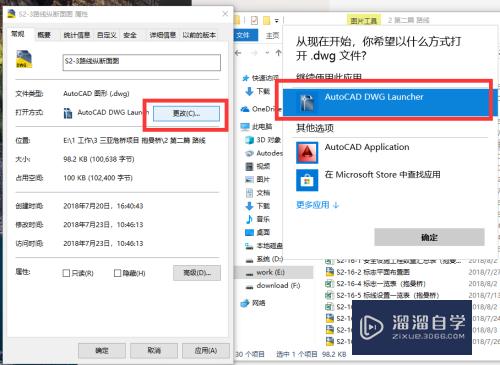
Task: Select spreadsheet file S2-16-4 标志一览表
Action: pos(375,284)
